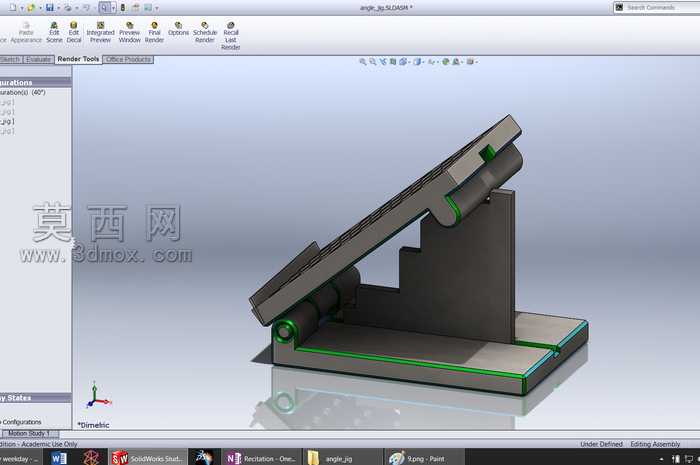The width and height of the screenshot is (700, 465).
Task: Open the Preview Window
Action: [x=129, y=33]
